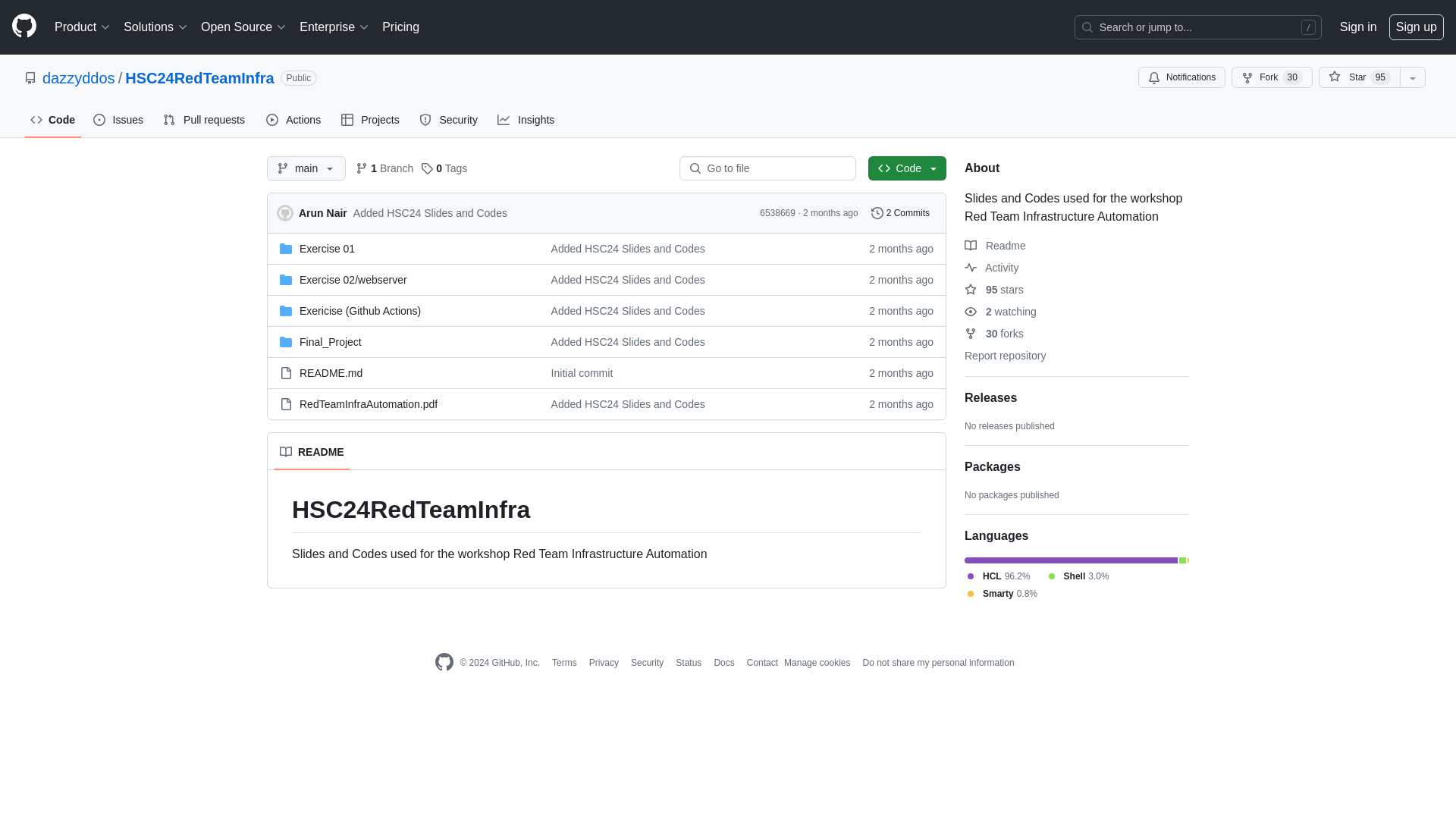This screenshot has height=819, width=1456.
Task: Click the branch icon beside 1 Branch
Action: [362, 168]
